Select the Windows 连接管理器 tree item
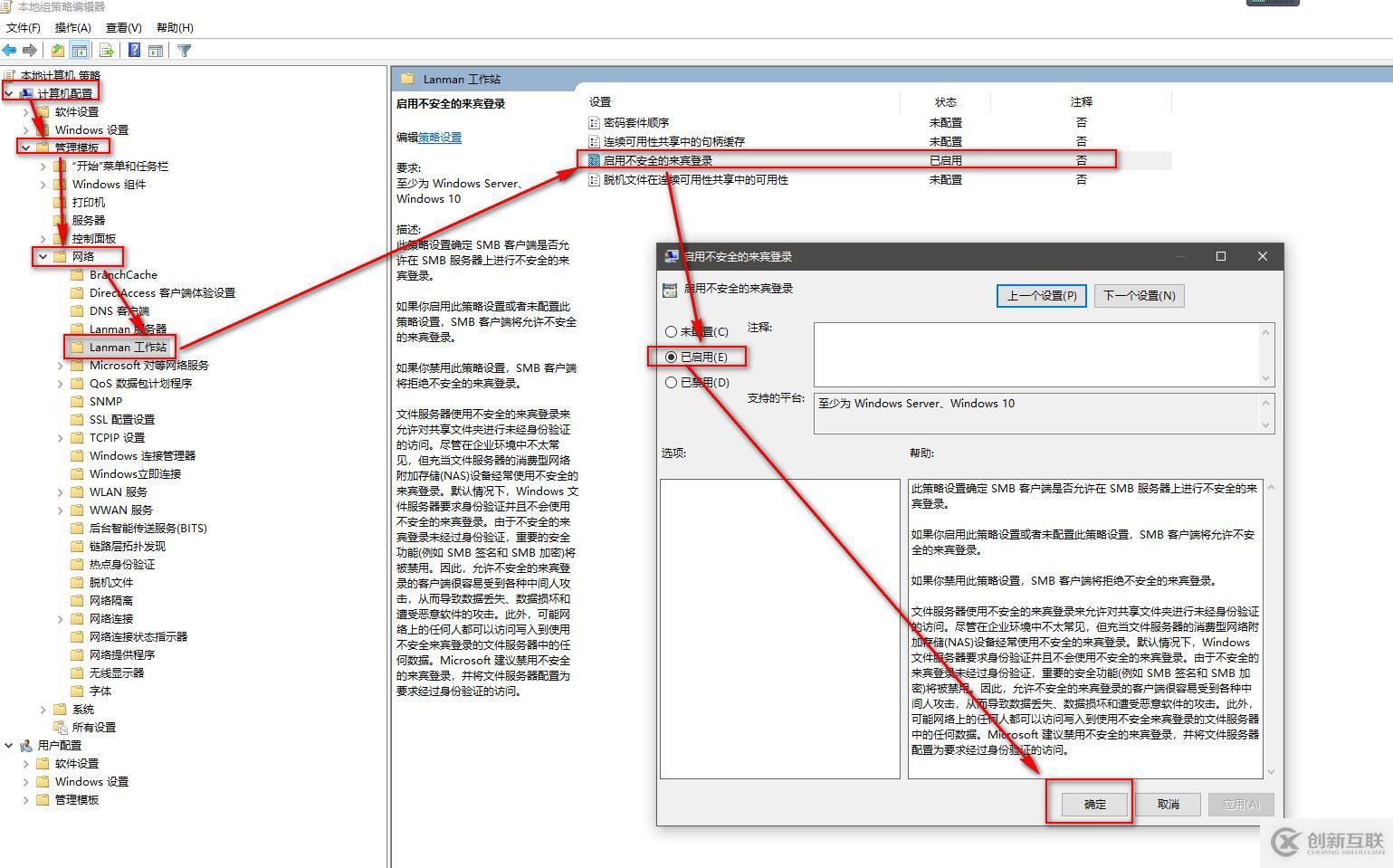The width and height of the screenshot is (1393, 868). (x=142, y=455)
